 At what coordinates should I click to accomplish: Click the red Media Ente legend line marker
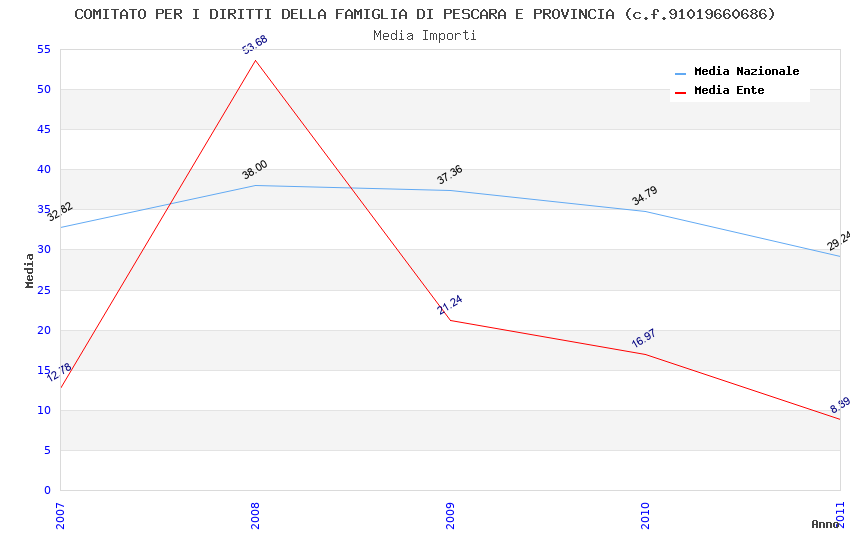pyautogui.click(x=681, y=92)
